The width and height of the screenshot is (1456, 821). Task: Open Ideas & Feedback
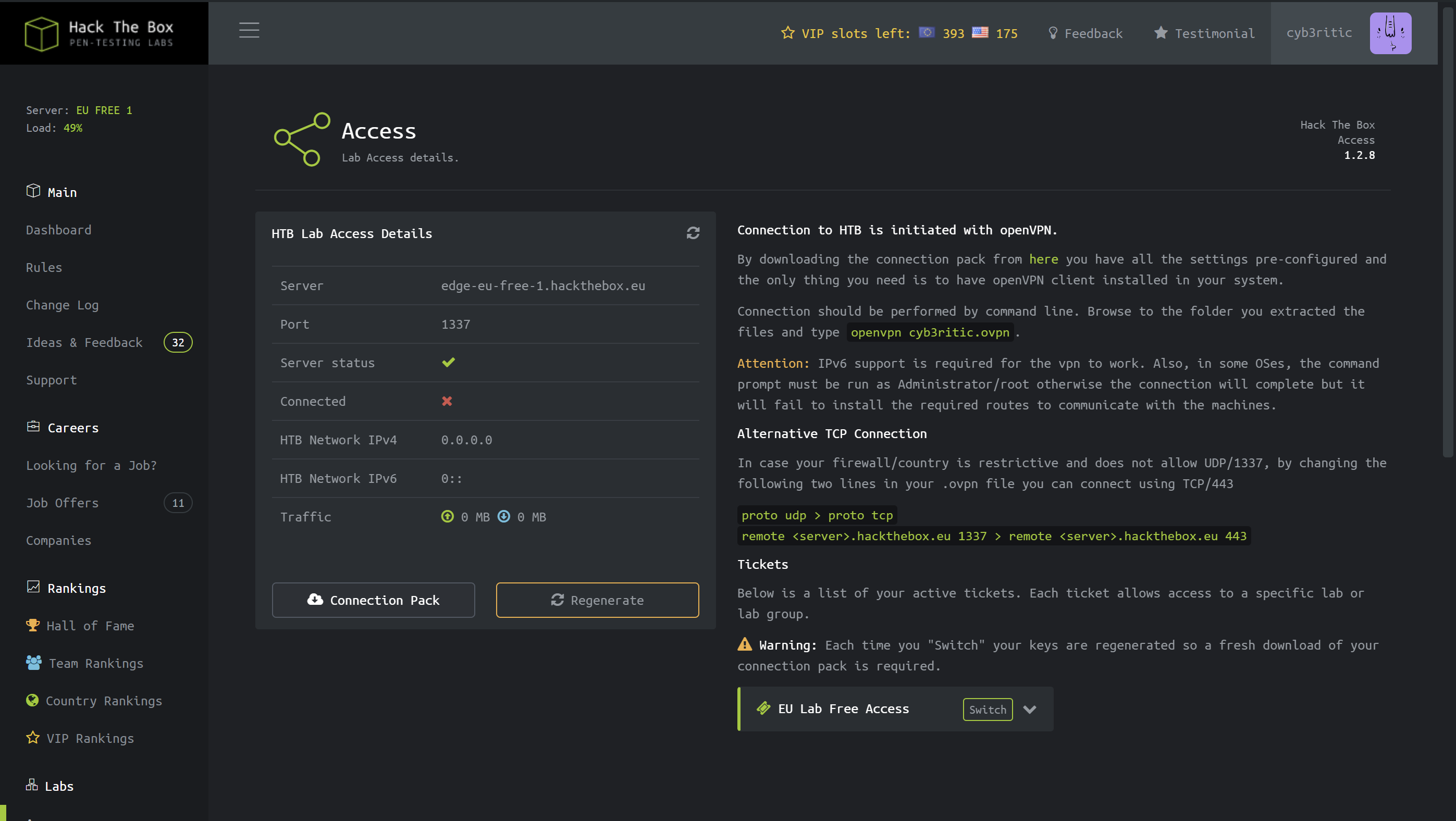[84, 342]
